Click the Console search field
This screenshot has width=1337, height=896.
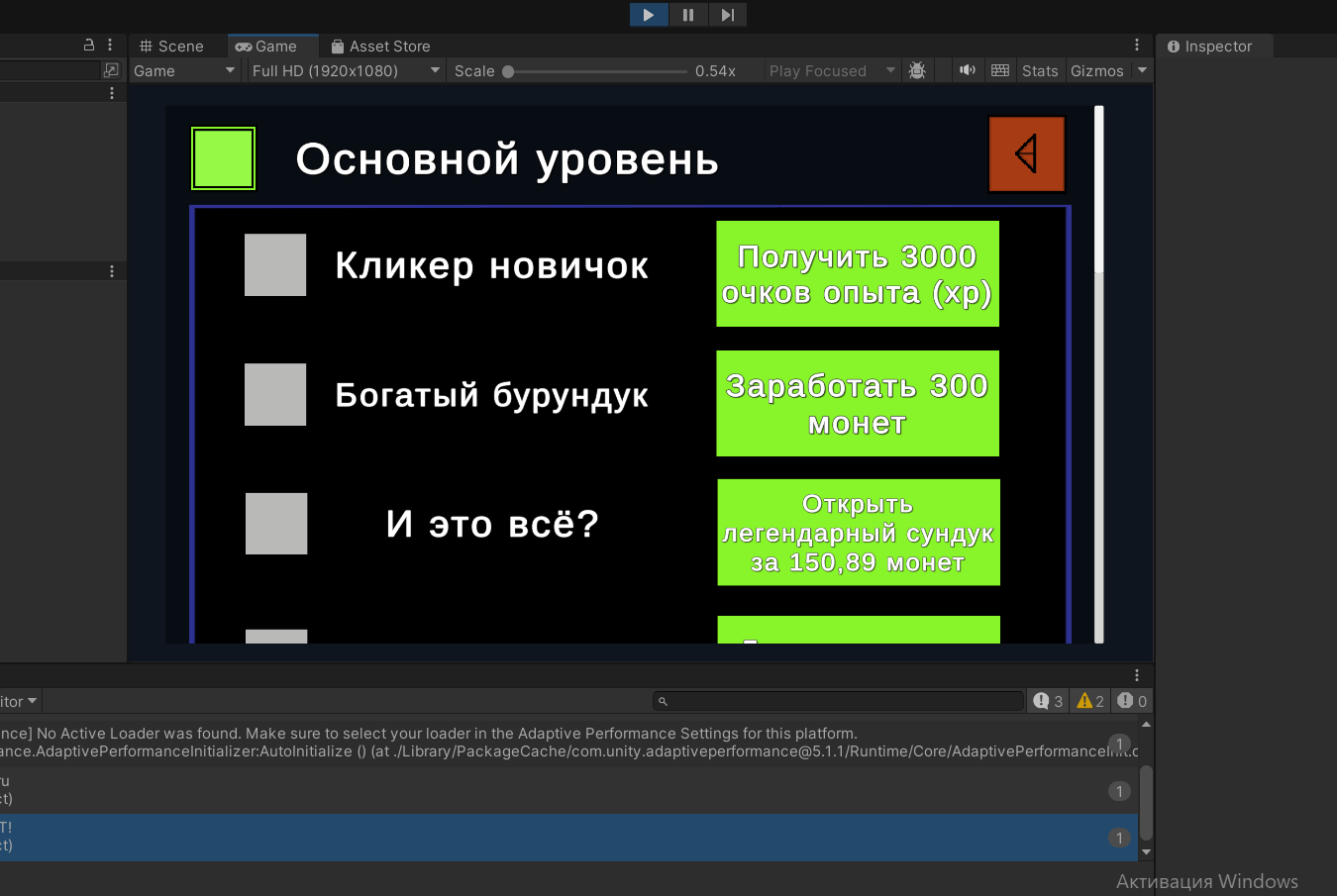[837, 700]
